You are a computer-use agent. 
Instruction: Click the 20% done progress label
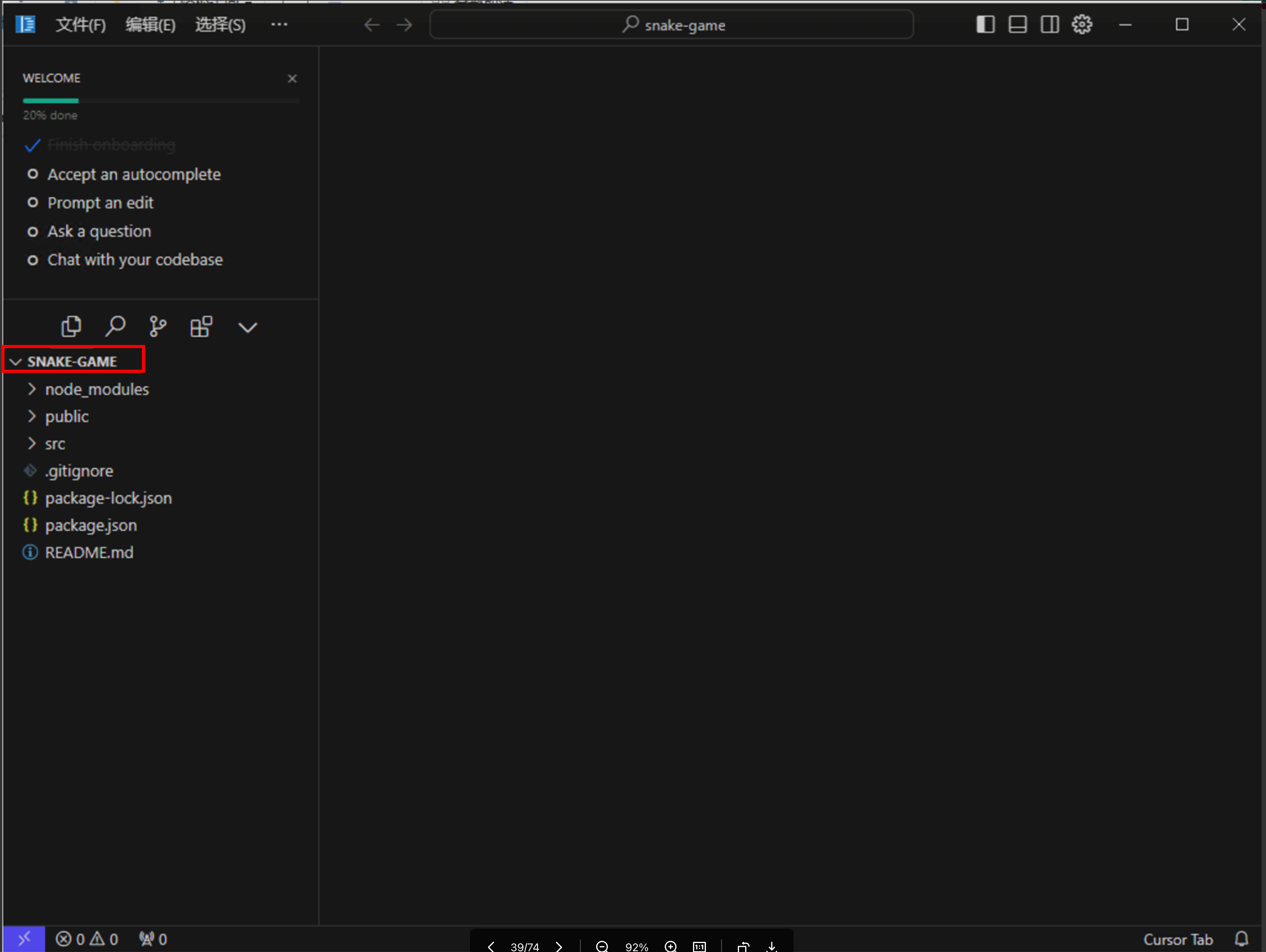point(50,115)
